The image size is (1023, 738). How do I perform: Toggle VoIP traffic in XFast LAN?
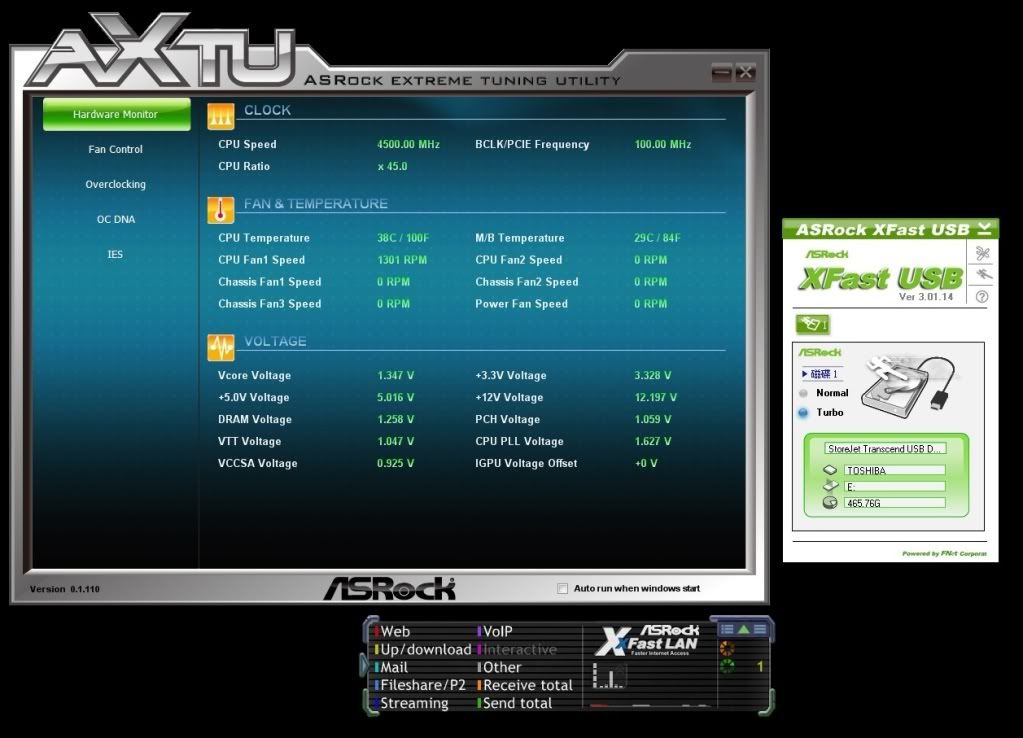pos(495,632)
